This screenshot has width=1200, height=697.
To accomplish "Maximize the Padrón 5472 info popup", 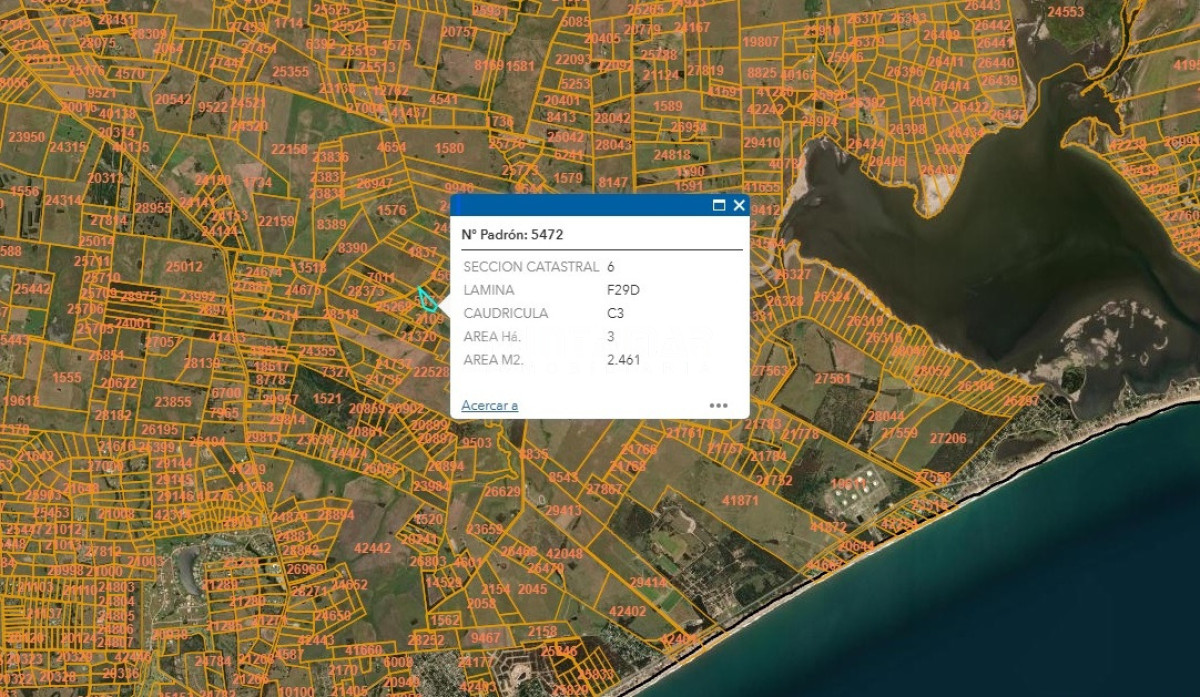I will pos(718,205).
